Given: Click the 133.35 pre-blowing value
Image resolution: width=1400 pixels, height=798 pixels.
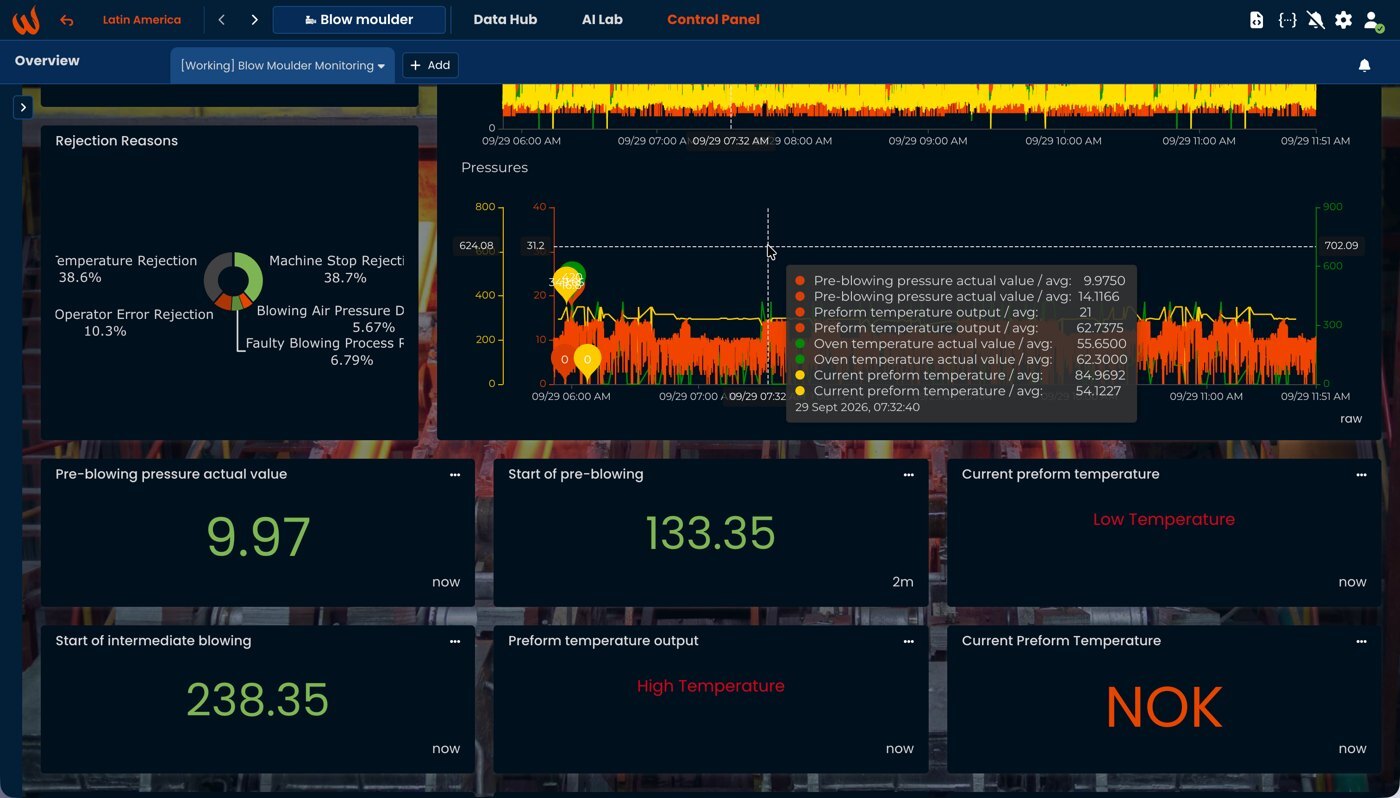Looking at the screenshot, I should pos(711,533).
